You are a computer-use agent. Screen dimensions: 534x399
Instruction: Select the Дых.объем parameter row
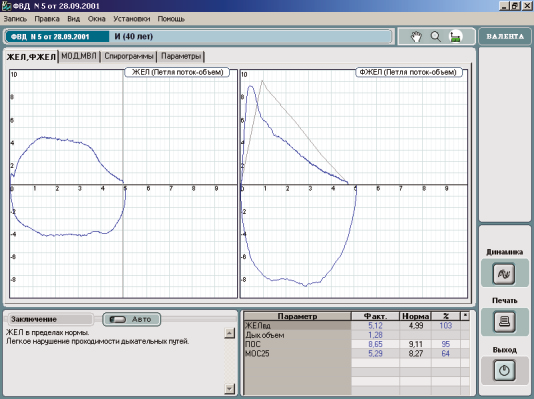[x=357, y=335]
